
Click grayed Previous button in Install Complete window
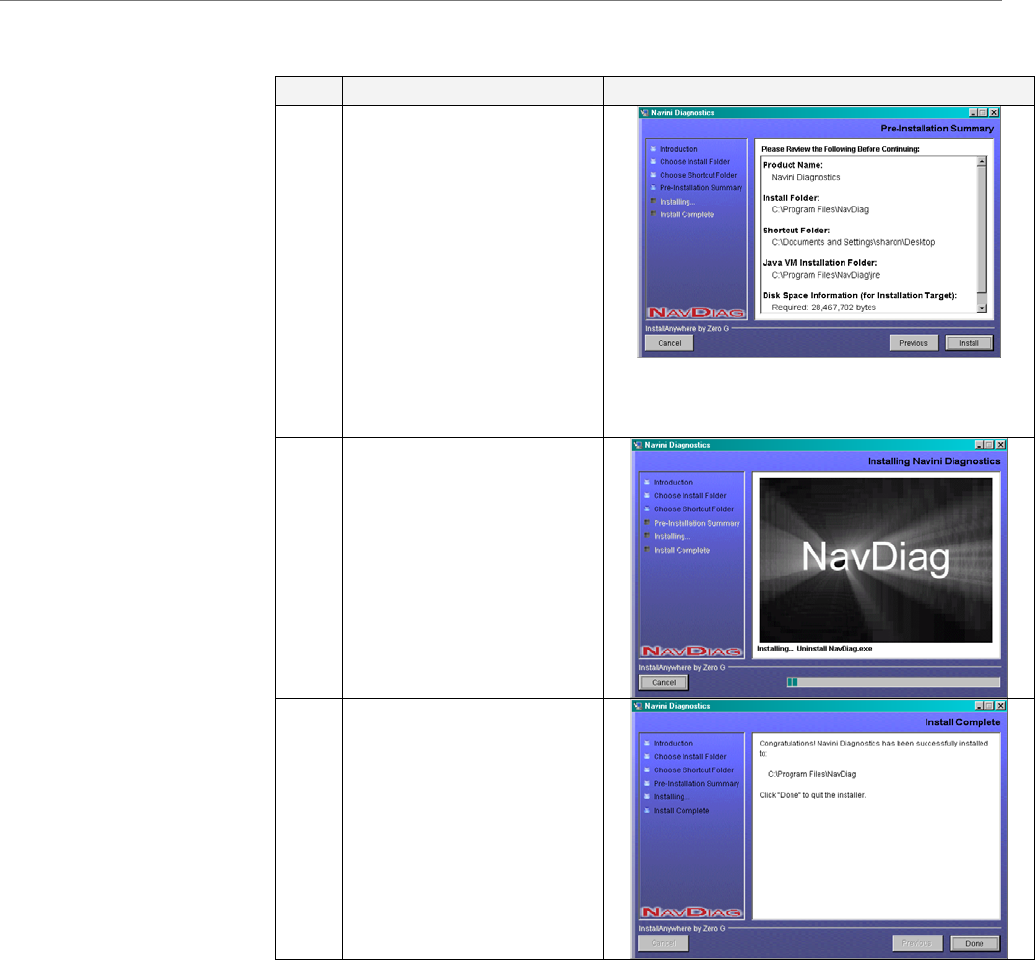tap(917, 943)
